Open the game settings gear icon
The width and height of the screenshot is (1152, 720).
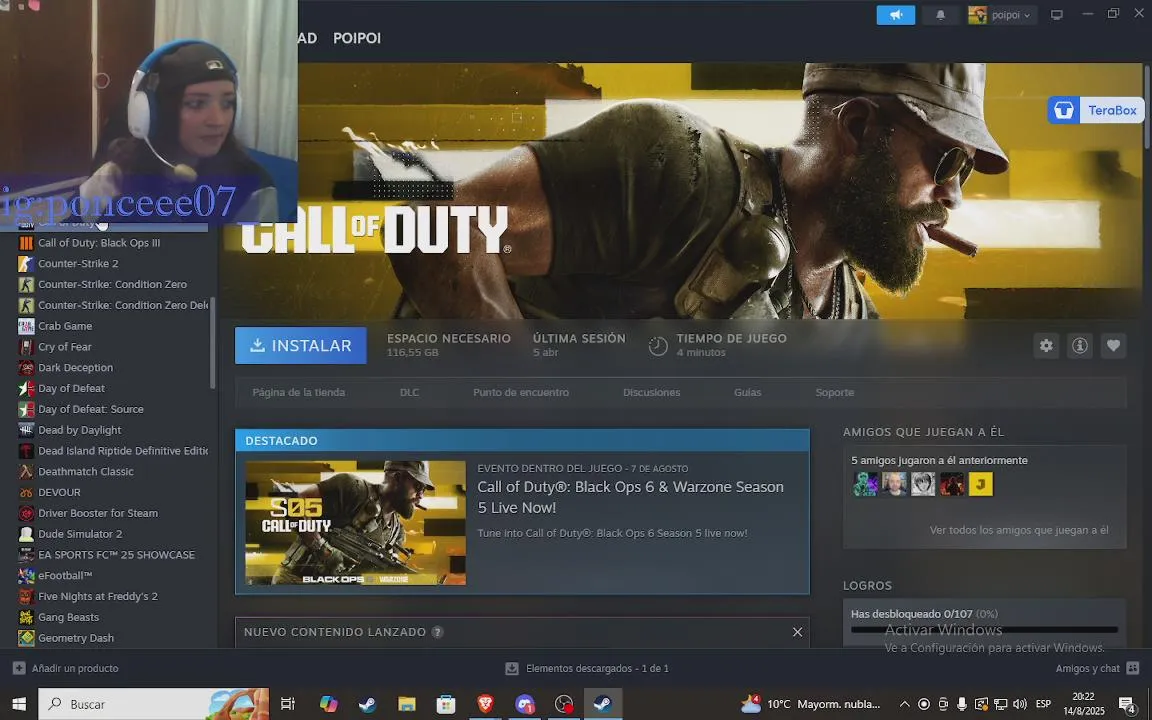point(1046,345)
